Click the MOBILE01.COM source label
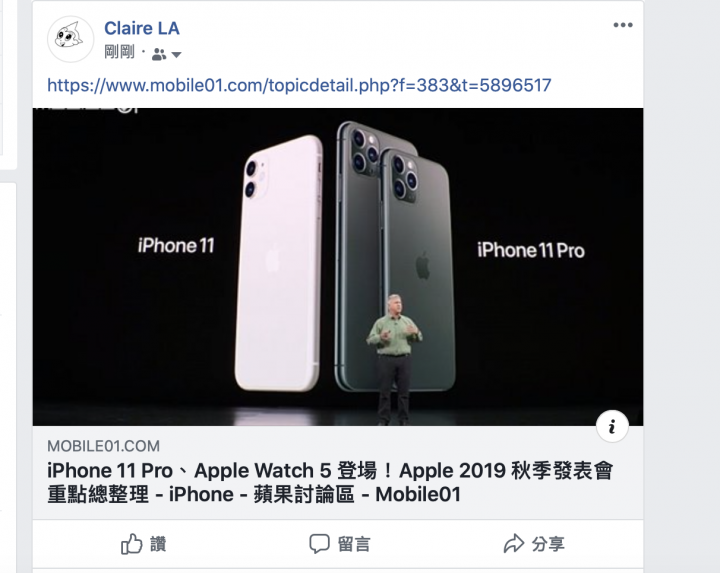The height and width of the screenshot is (573, 720). [x=103, y=446]
